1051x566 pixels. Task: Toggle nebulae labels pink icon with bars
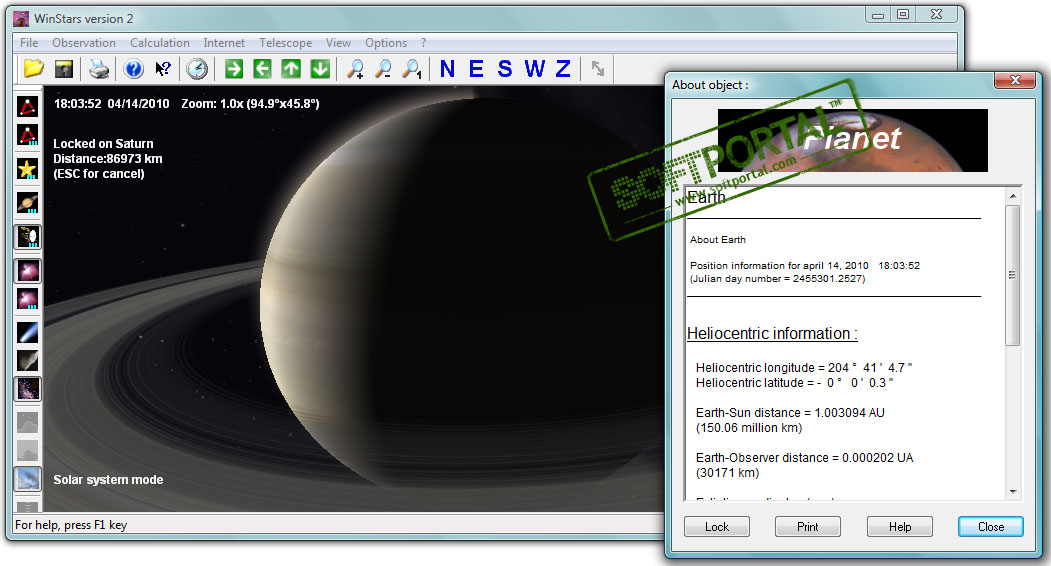[27, 299]
